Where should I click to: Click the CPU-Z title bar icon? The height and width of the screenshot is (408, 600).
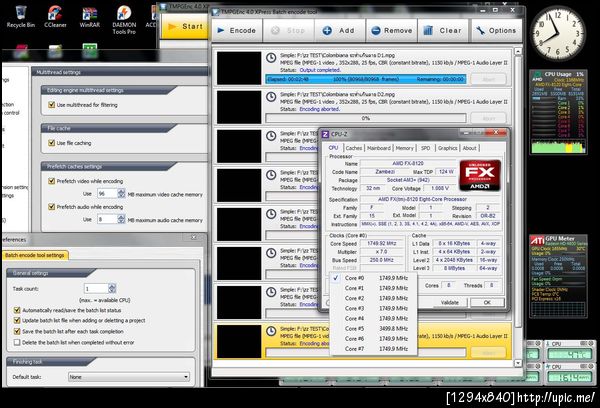(x=325, y=134)
